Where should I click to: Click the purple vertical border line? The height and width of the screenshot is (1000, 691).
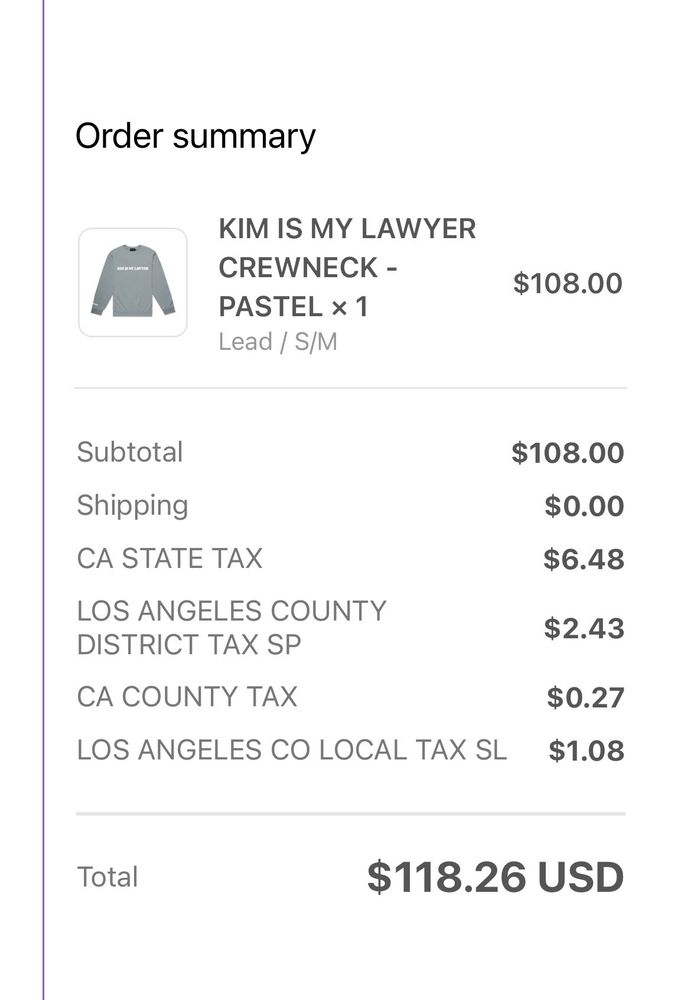tap(43, 500)
